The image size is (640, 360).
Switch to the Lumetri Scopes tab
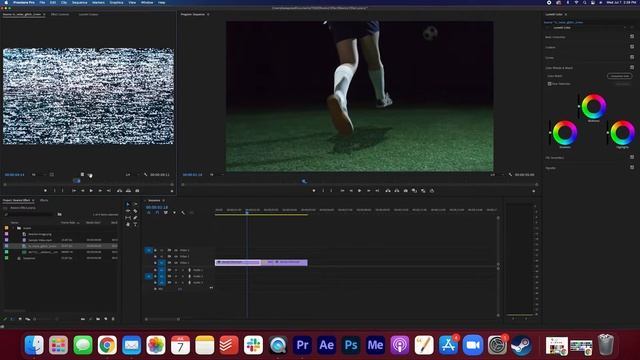click(88, 14)
